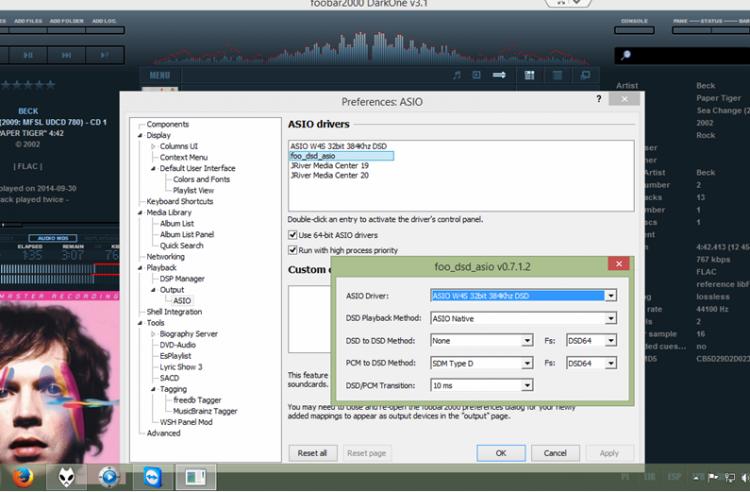The width and height of the screenshot is (750, 492).
Task: Select WSH Panel Mod tree item
Action: click(186, 422)
